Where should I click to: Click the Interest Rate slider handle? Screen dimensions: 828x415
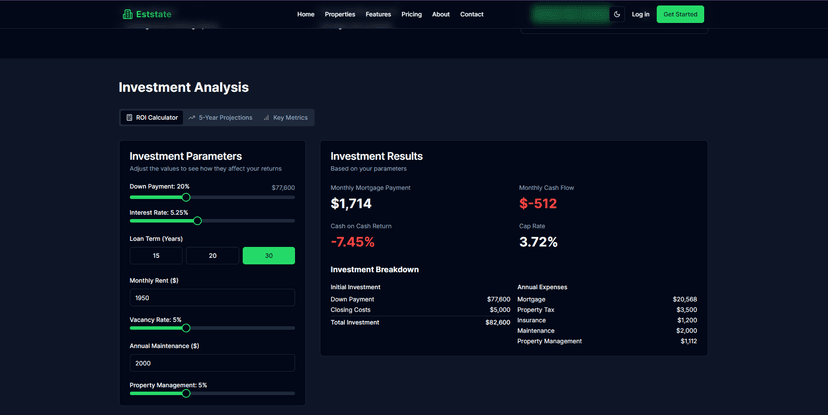tap(197, 221)
